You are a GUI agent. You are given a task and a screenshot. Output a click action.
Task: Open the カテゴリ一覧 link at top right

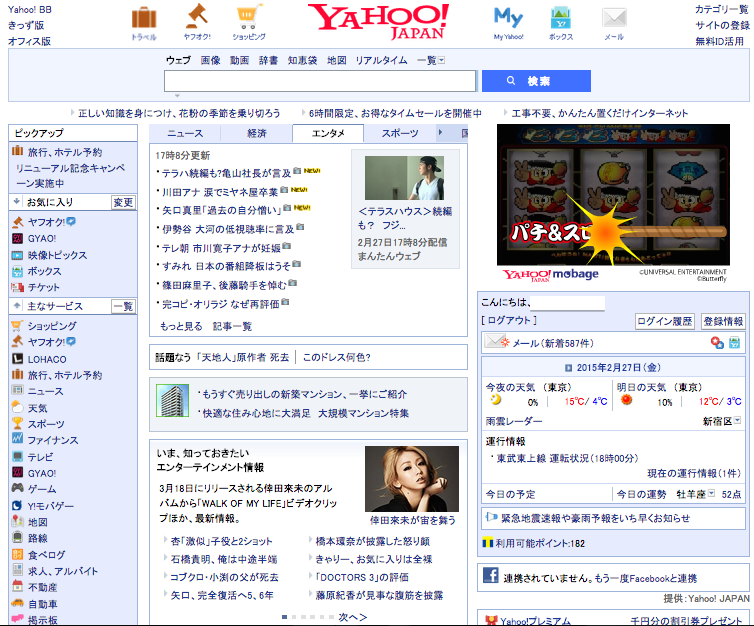pos(722,9)
